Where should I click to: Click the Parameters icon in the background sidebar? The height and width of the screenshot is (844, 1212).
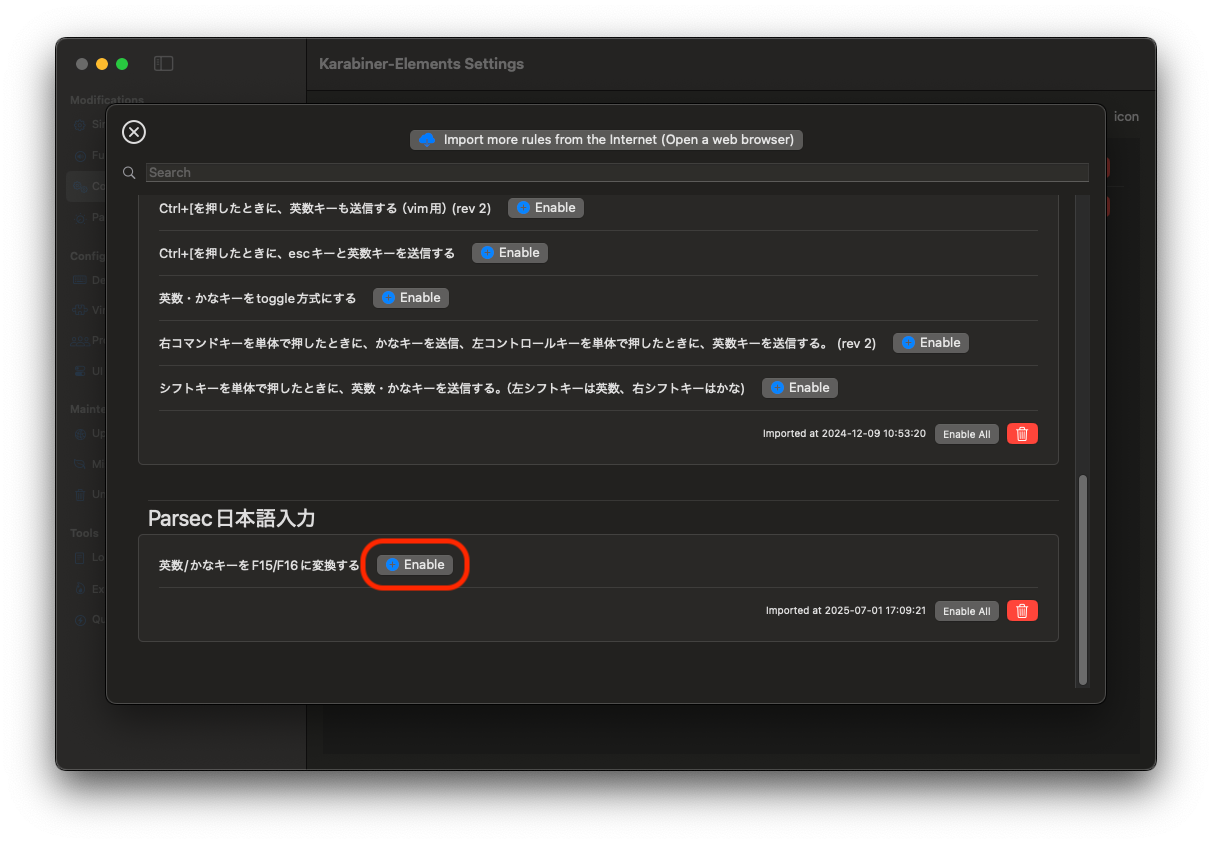click(x=80, y=217)
